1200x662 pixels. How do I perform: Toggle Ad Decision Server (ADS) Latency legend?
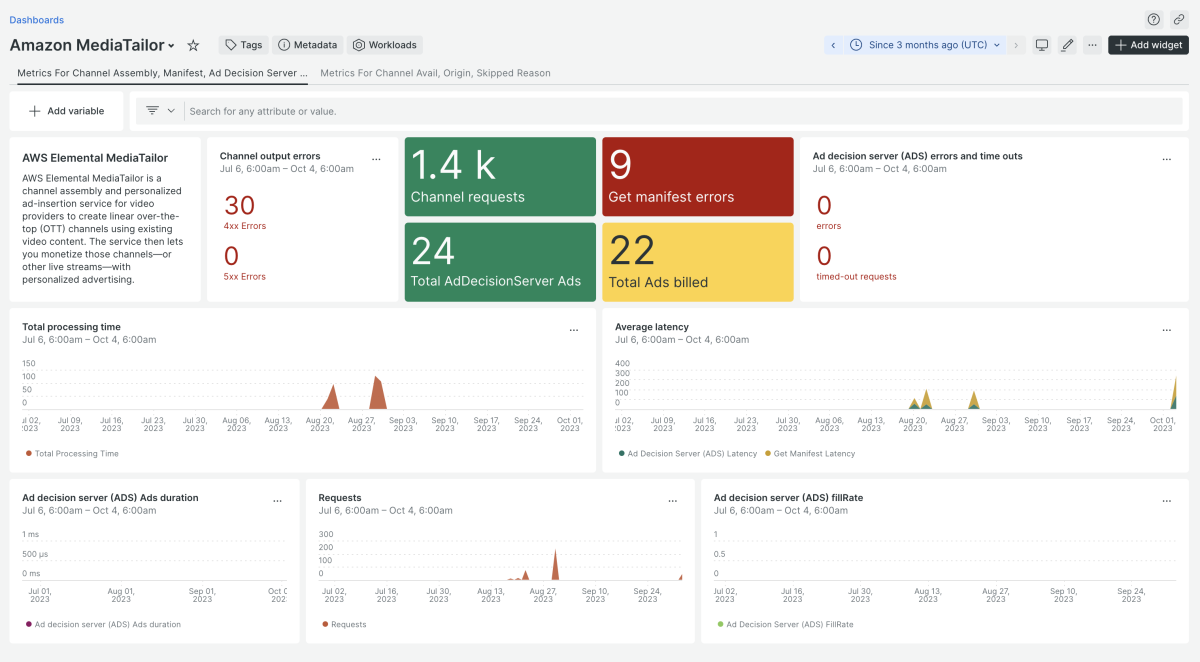pos(688,453)
